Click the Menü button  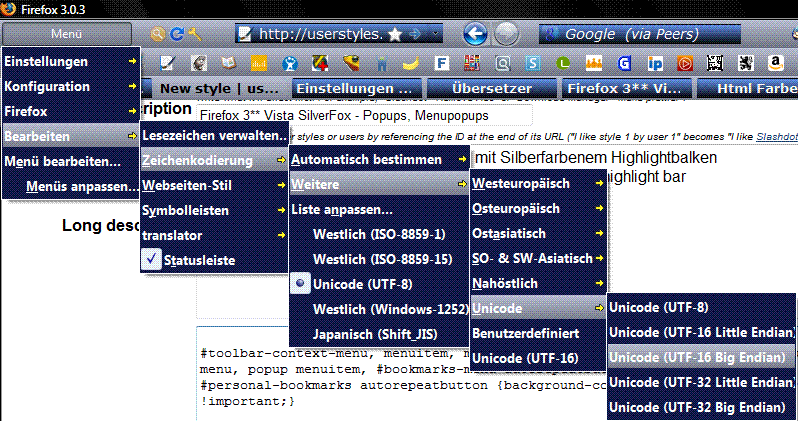(67, 34)
